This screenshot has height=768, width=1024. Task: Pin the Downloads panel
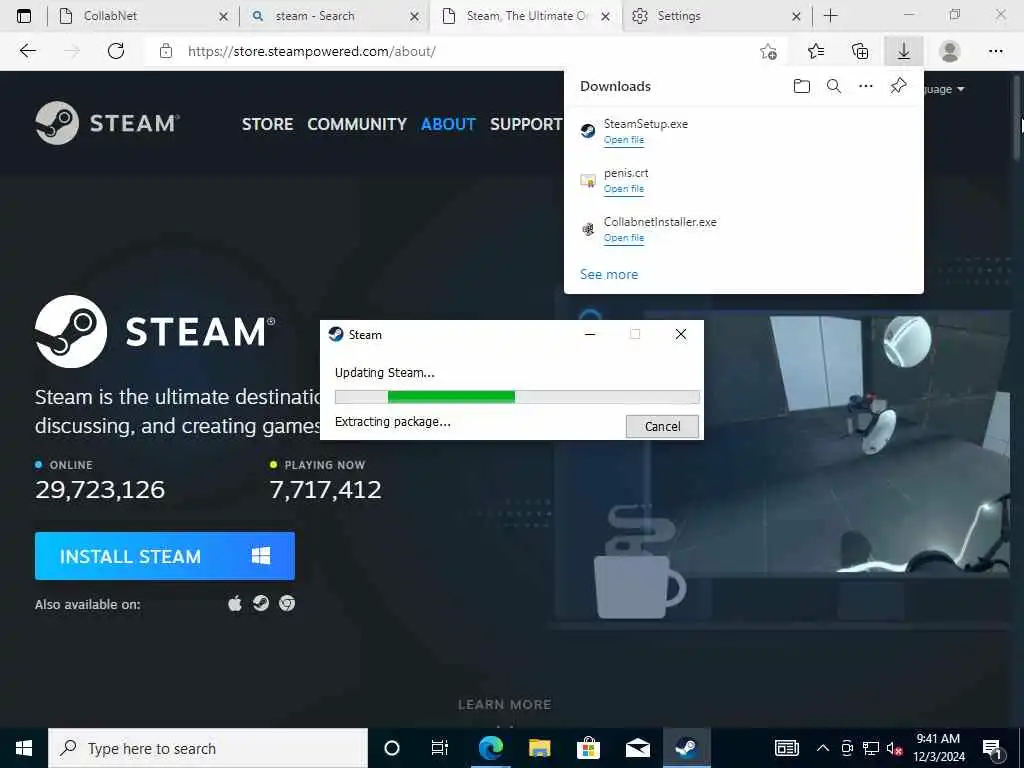pyautogui.click(x=898, y=86)
